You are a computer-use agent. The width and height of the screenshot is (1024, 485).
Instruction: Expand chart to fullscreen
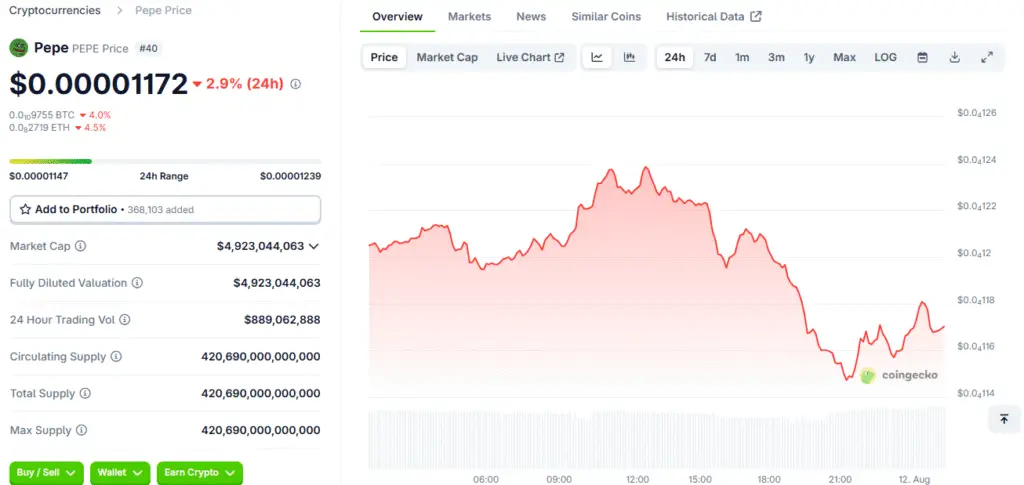(x=987, y=57)
